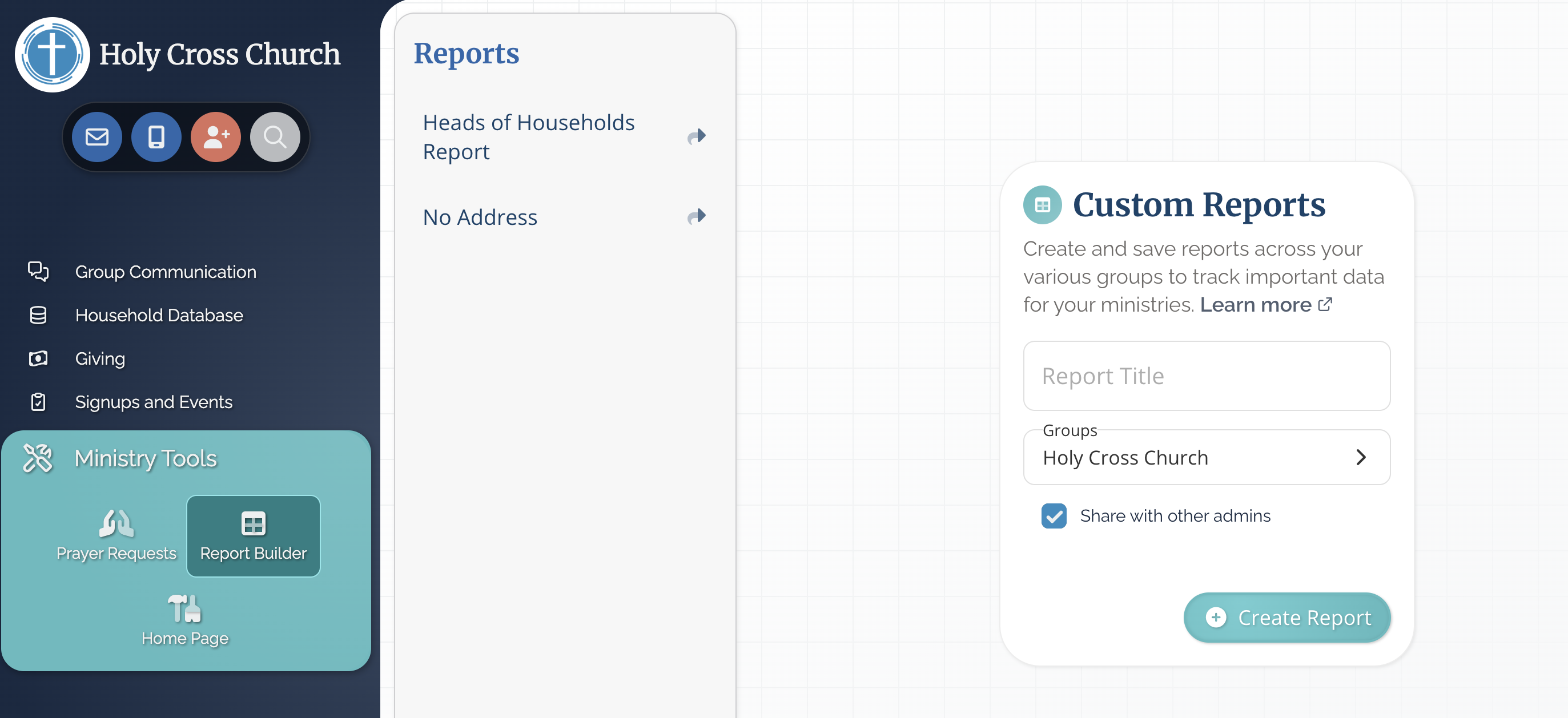Viewport: 1568px width, 718px height.
Task: Open Group Communication menu
Action: (x=165, y=271)
